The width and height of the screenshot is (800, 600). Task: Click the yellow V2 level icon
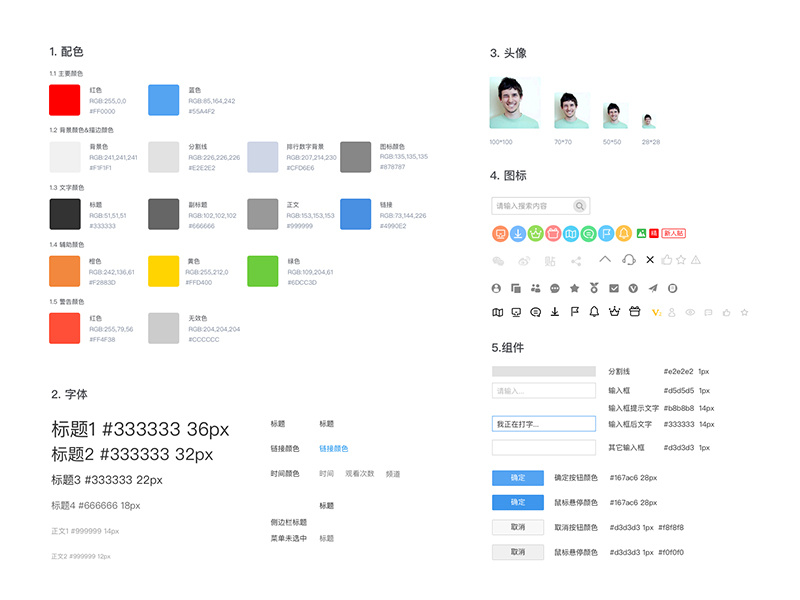click(x=656, y=312)
